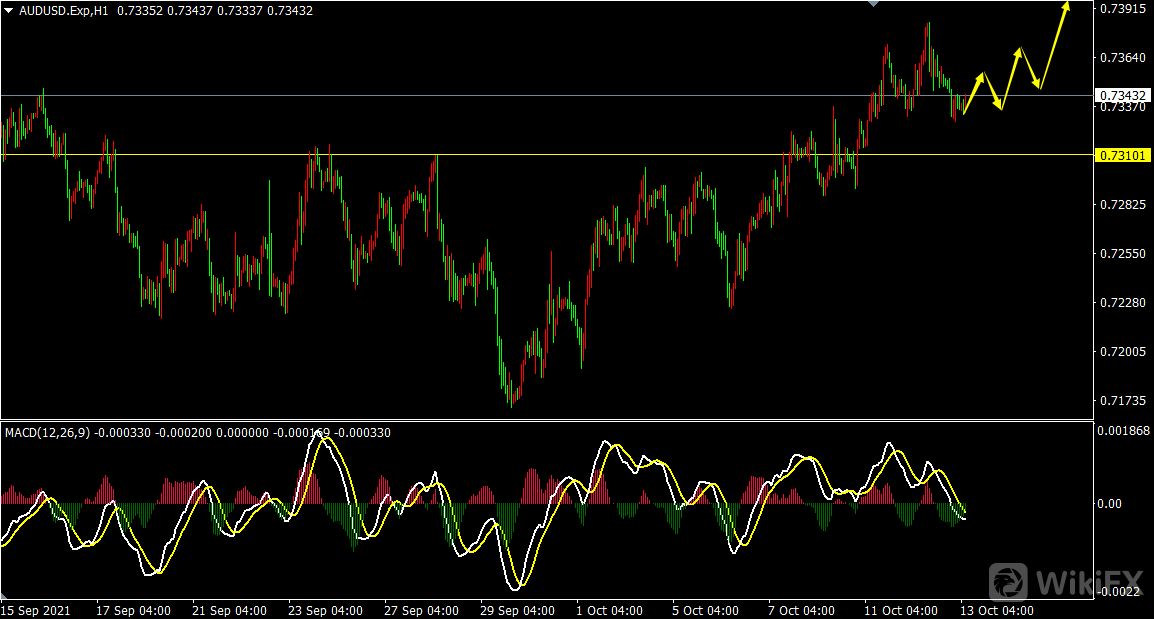Click the 29 Sep 04:00 time axis label

point(517,610)
